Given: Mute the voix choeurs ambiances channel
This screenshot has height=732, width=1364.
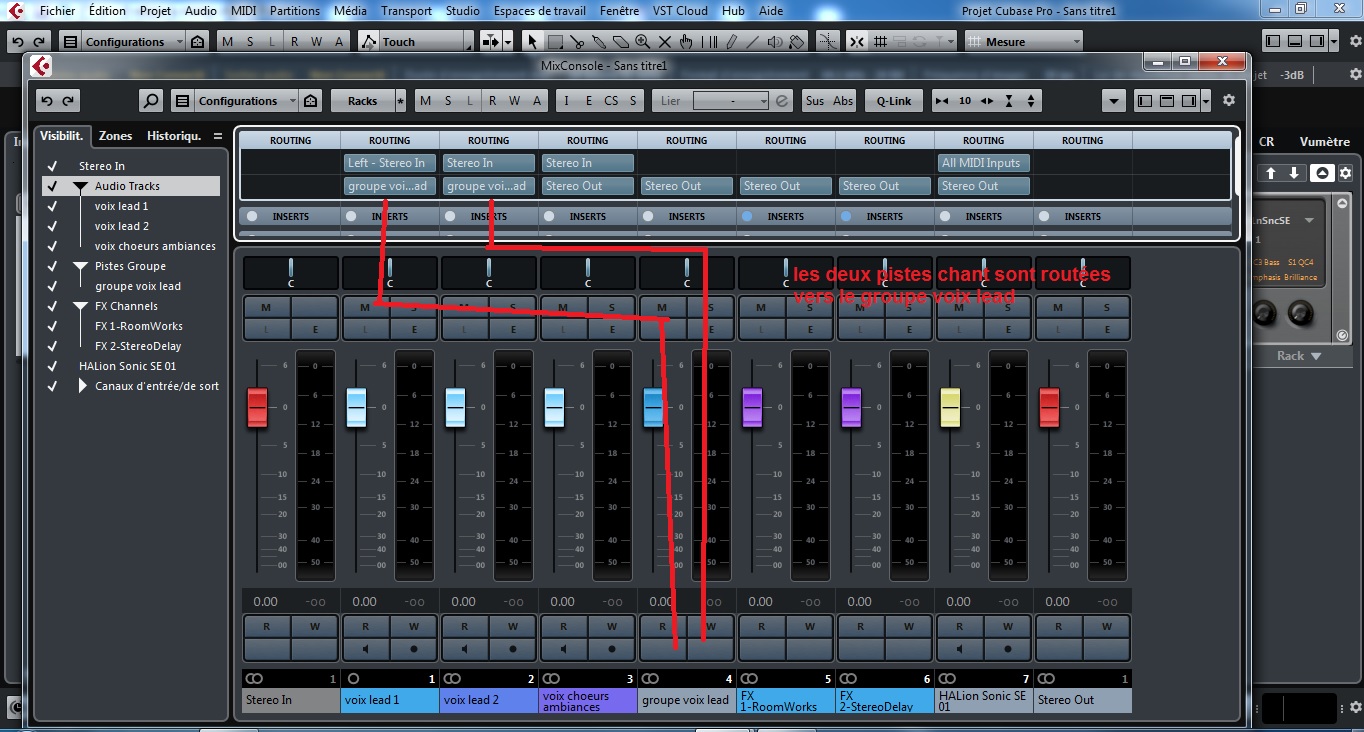Looking at the screenshot, I should click(563, 308).
